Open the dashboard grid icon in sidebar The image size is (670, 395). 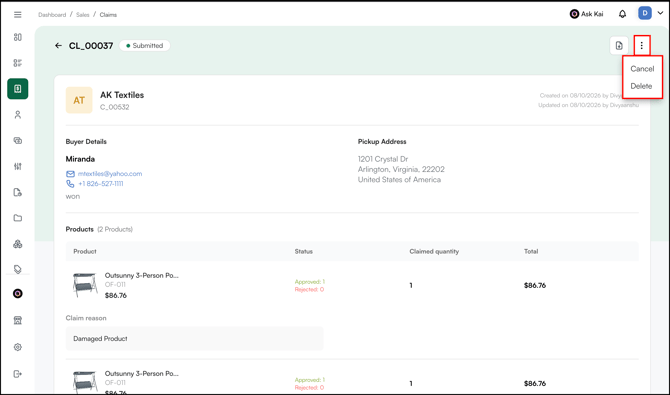coord(18,37)
